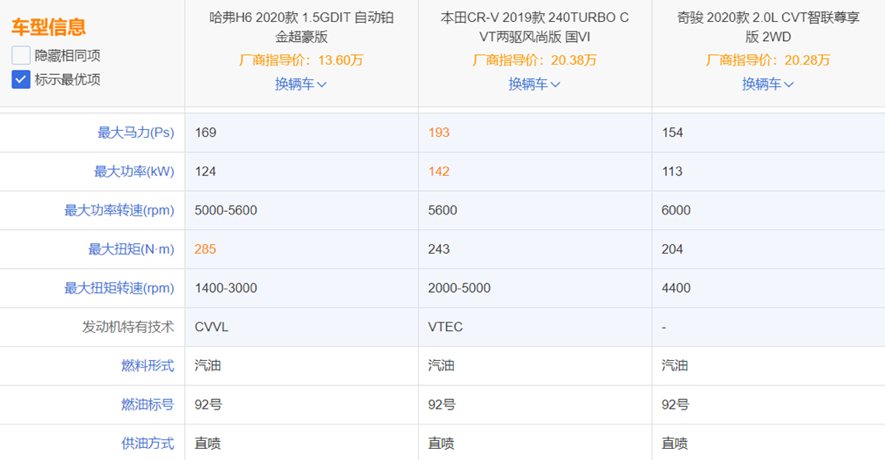Viewport: 885px width, 460px height.
Task: Click 厂商指导价: 20.38万 price
Action: 534,60
